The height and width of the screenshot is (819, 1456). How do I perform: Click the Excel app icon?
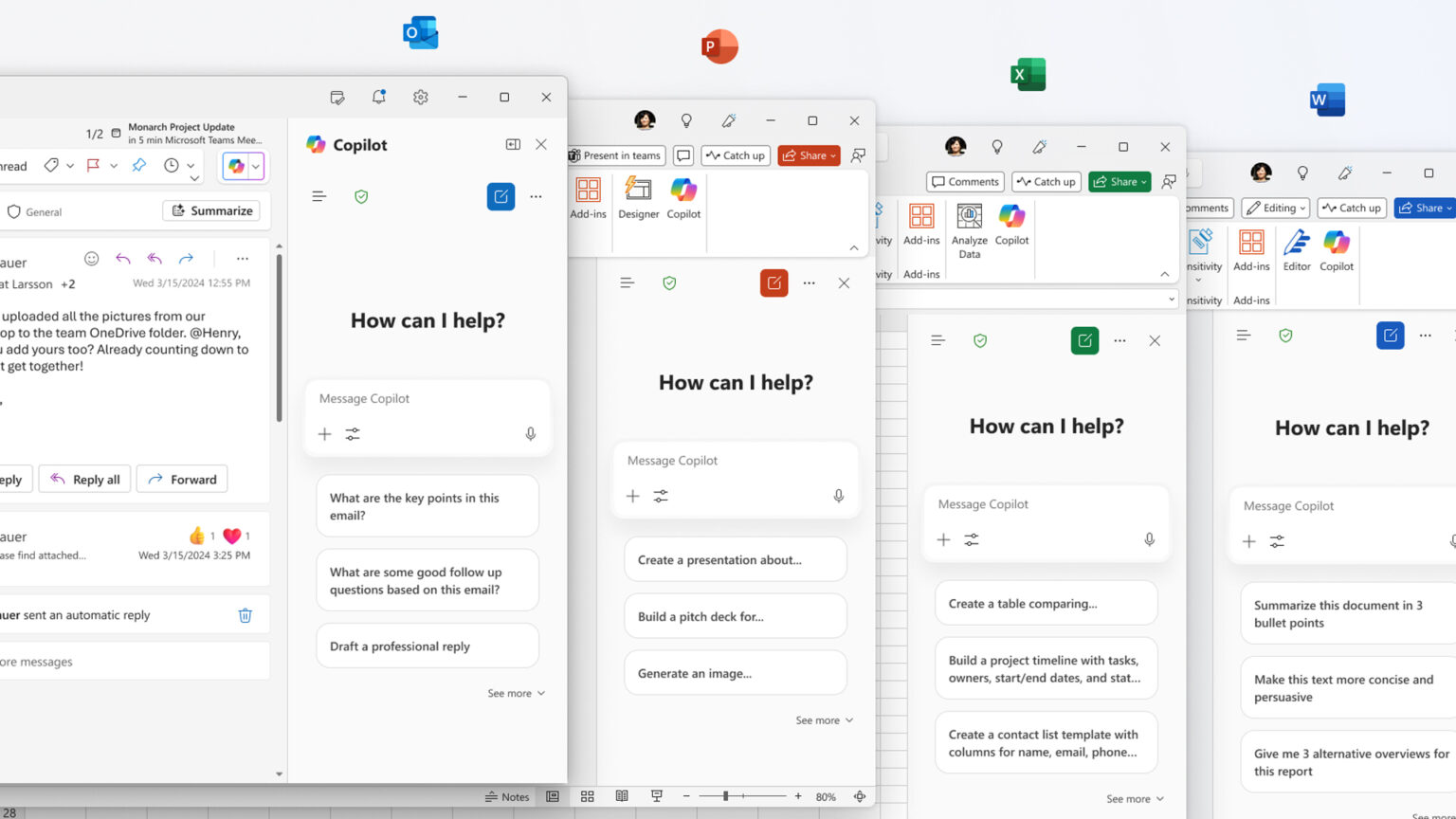pyautogui.click(x=1028, y=74)
